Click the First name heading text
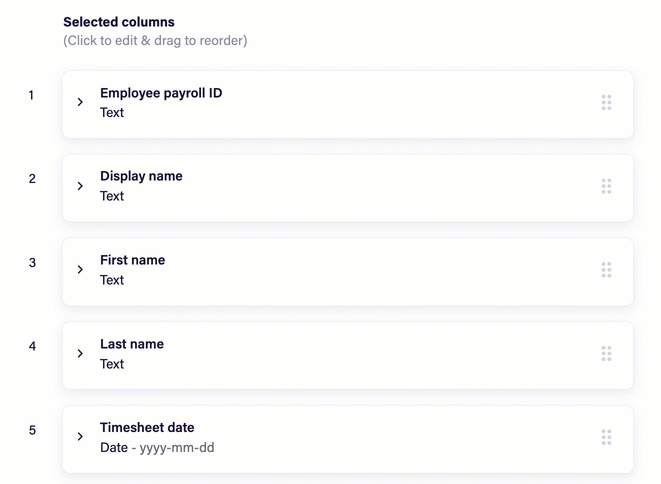661x484 pixels. tap(132, 260)
